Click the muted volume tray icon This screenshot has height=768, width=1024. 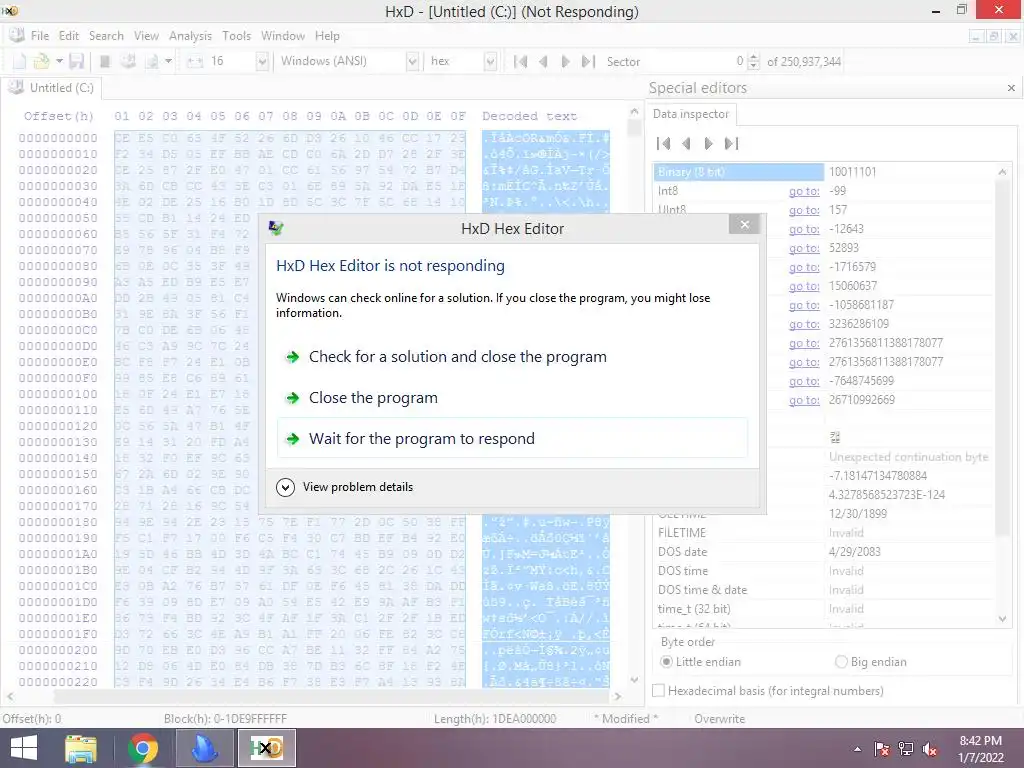click(930, 749)
